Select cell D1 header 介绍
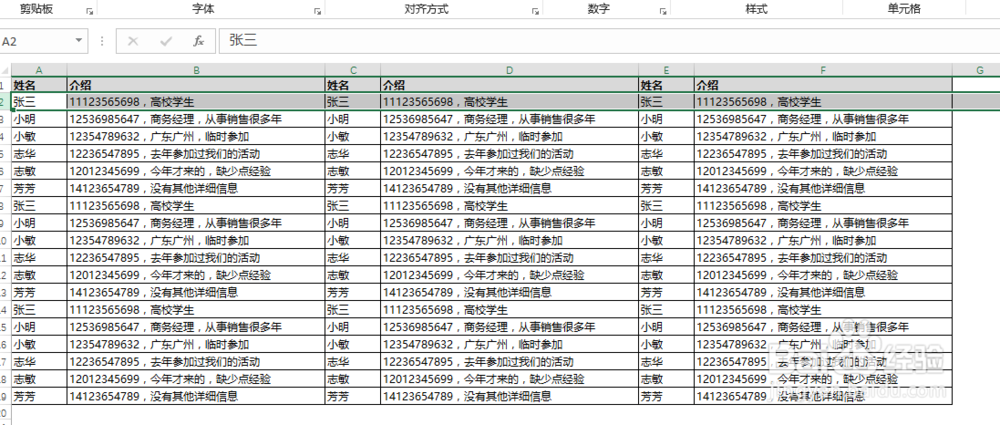Viewport: 1000px width, 425px height. pos(510,85)
